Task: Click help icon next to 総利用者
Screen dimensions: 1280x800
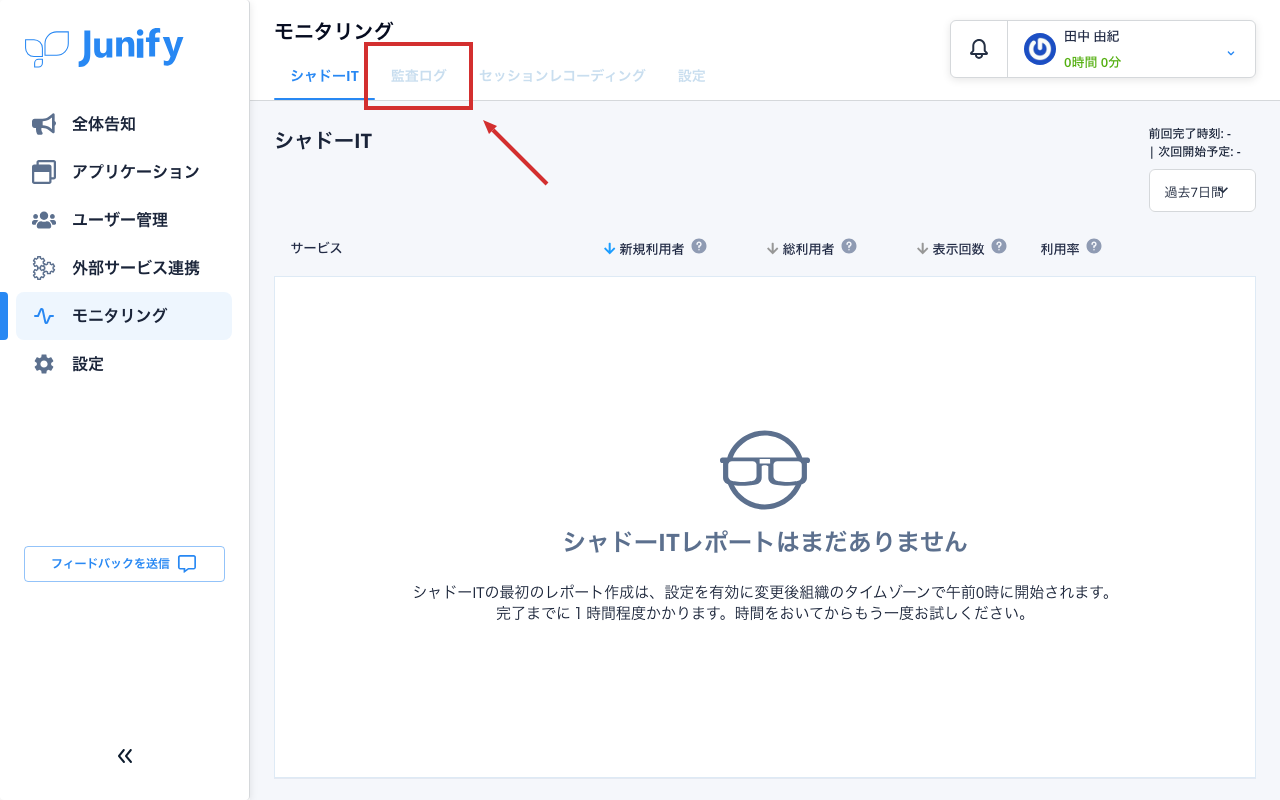Action: tap(849, 246)
